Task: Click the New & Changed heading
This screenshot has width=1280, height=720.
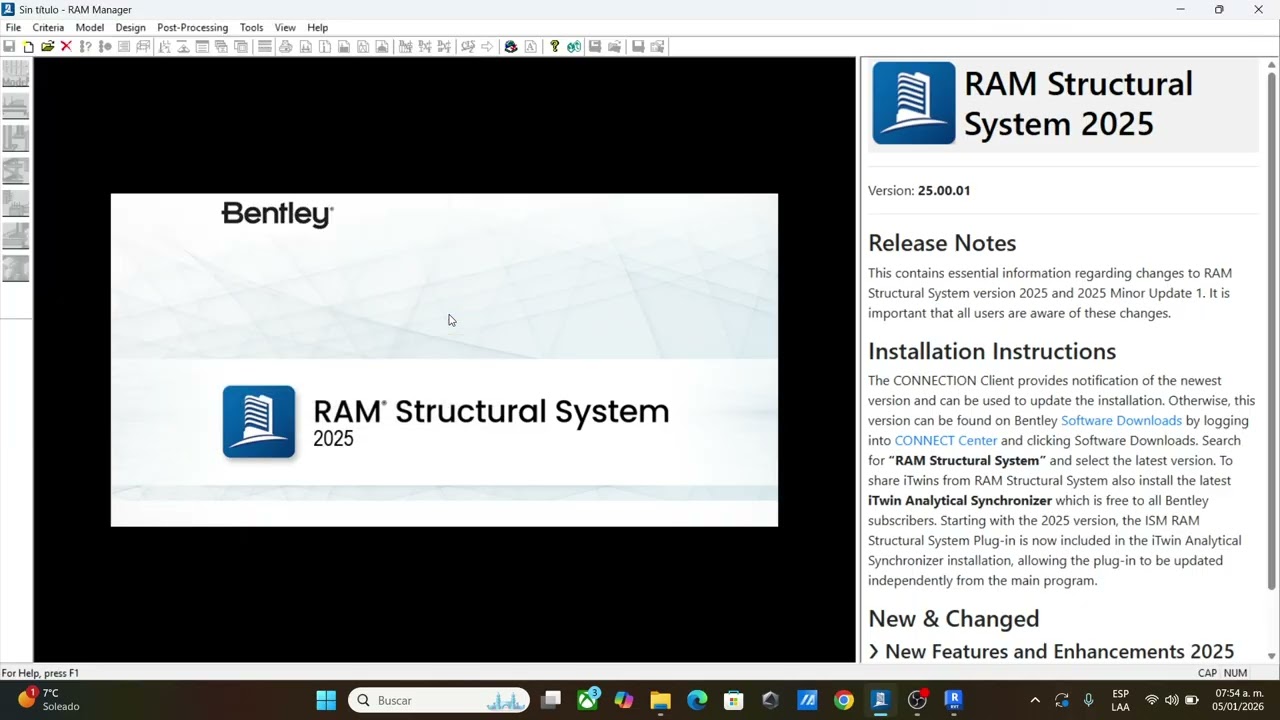Action: (954, 619)
